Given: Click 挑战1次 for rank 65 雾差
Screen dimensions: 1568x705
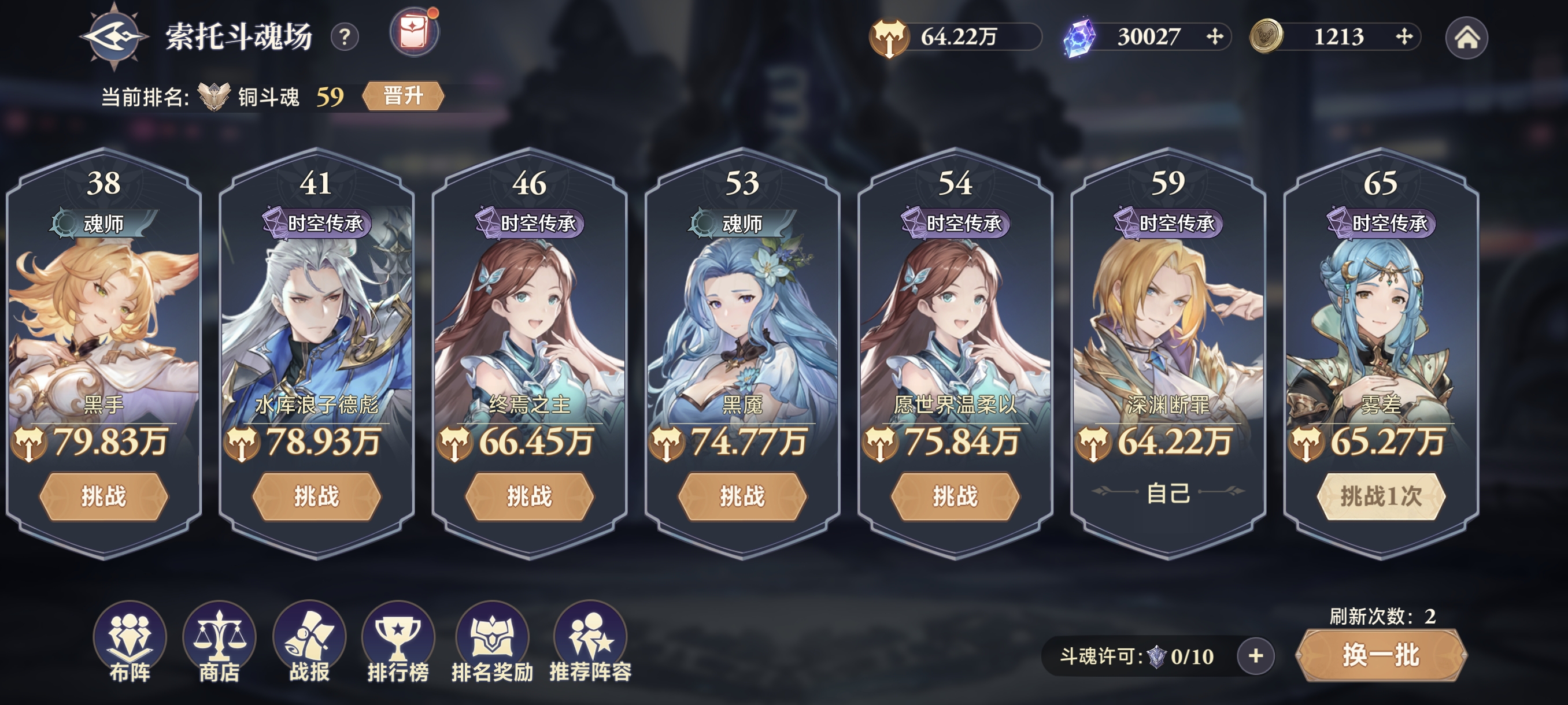Looking at the screenshot, I should pos(1381,496).
